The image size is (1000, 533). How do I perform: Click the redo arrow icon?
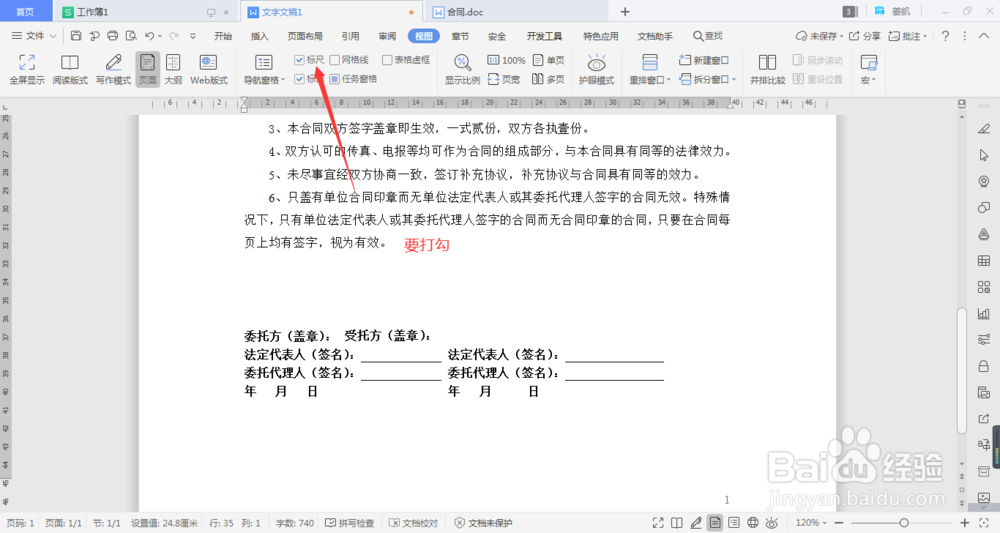pos(173,36)
